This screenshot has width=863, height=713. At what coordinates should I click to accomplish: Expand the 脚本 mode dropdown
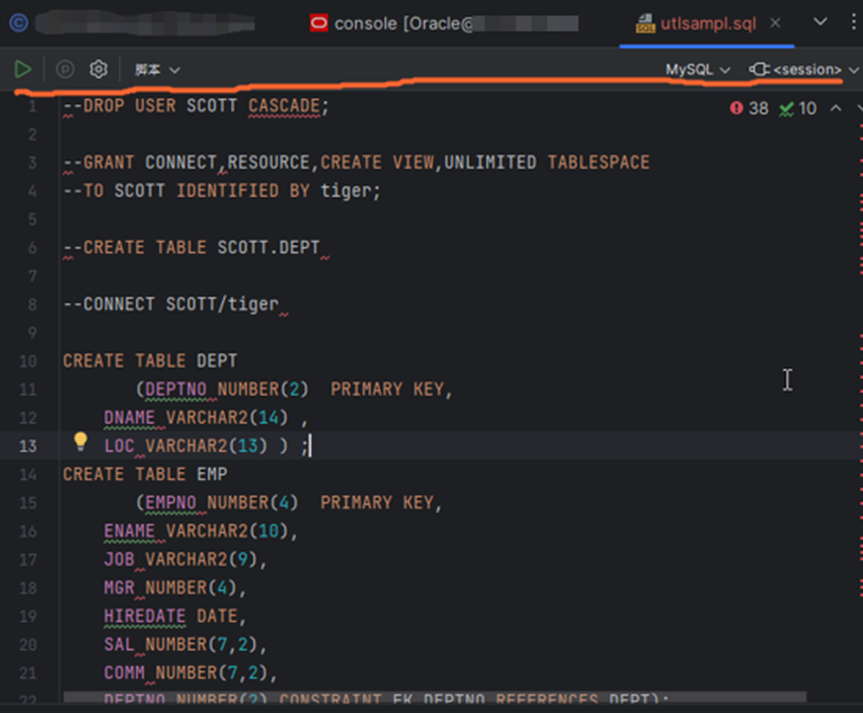pos(157,69)
